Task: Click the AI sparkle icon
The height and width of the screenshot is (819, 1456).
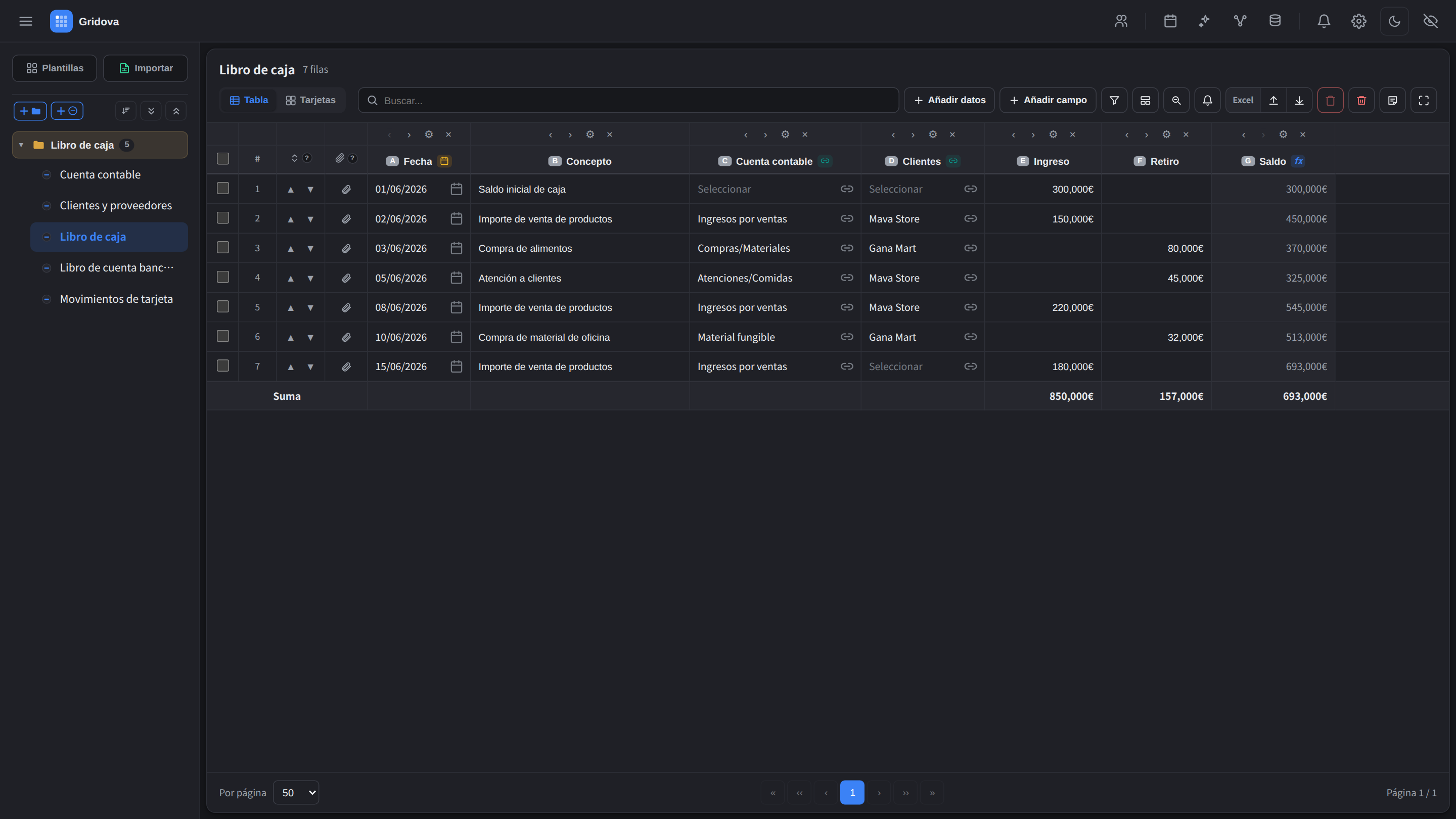Action: (1204, 21)
